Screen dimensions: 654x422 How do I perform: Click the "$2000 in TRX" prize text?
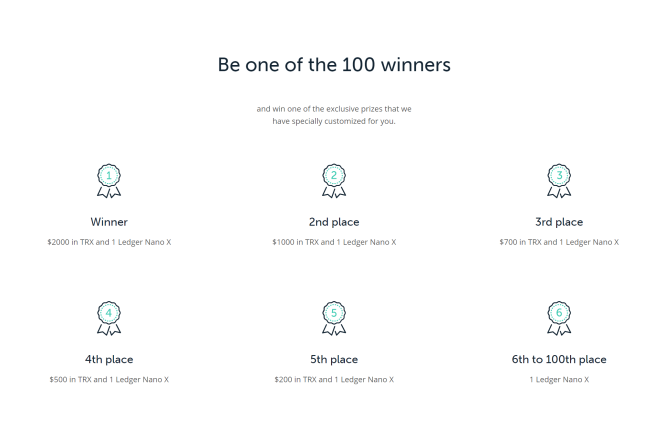point(109,242)
